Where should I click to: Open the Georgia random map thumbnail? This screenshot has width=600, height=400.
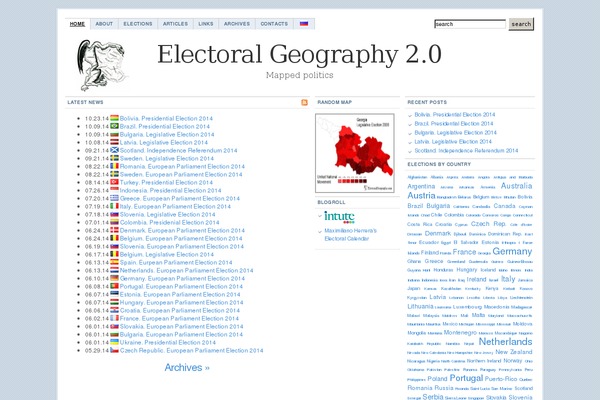(355, 153)
